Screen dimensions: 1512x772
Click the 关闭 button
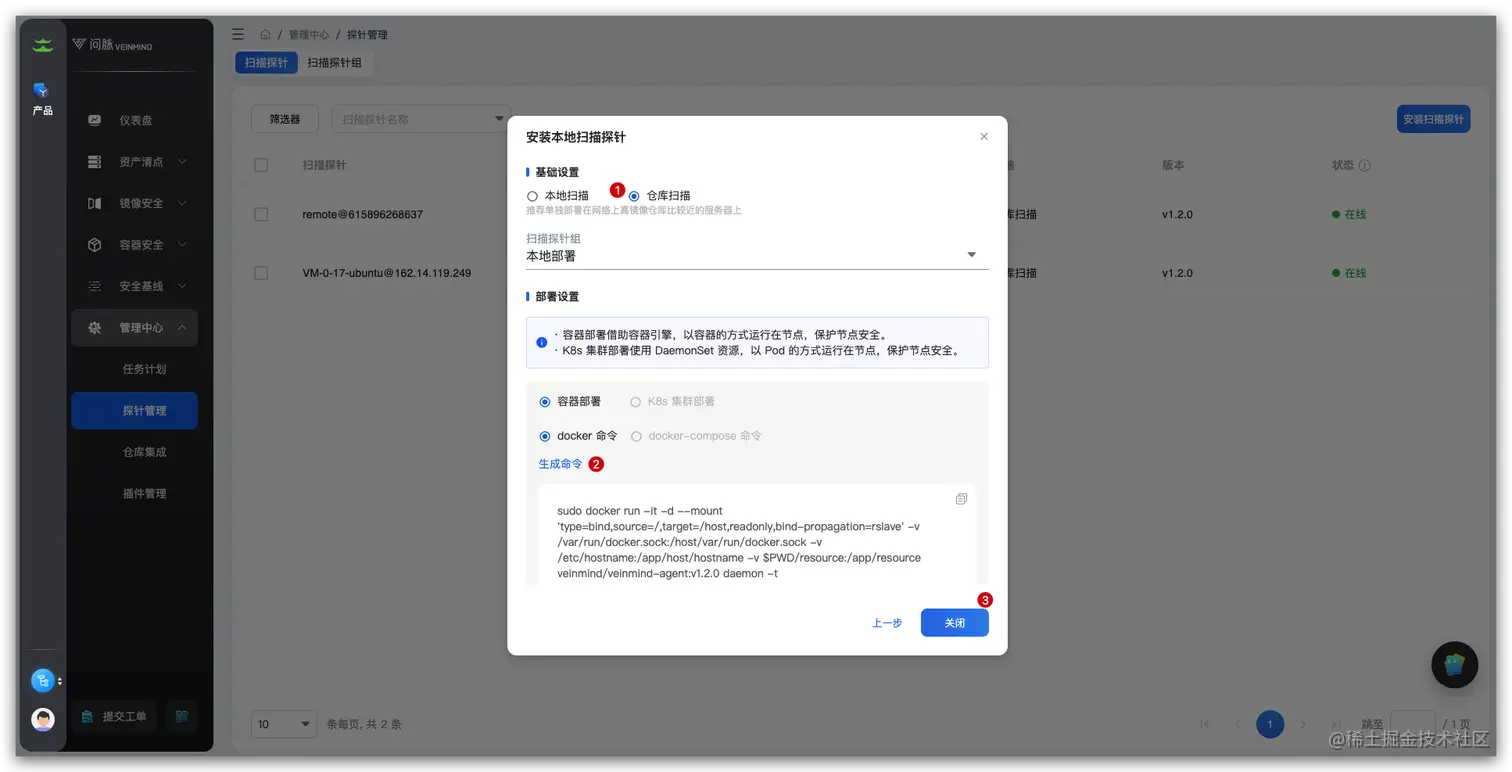pos(955,623)
